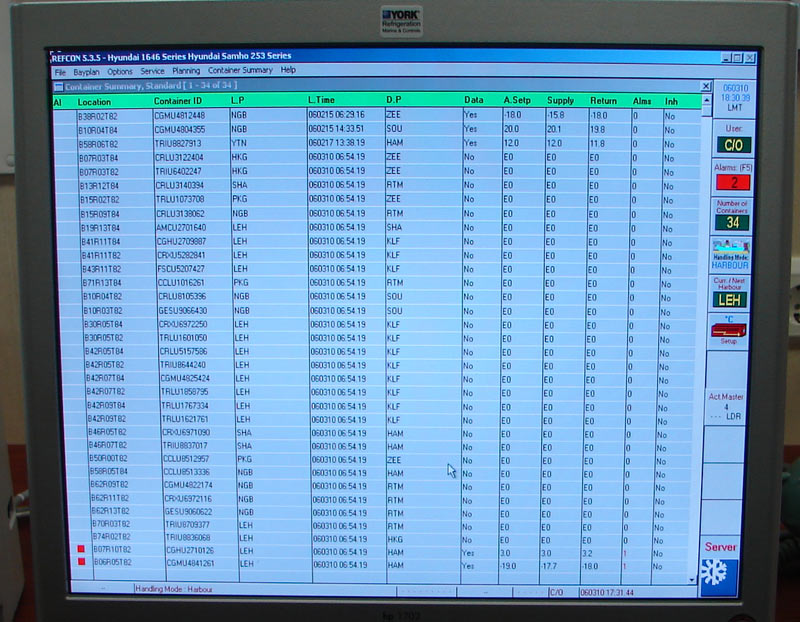Click the Number of Containers 34 indicator
This screenshot has width=800, height=622.
click(732, 222)
